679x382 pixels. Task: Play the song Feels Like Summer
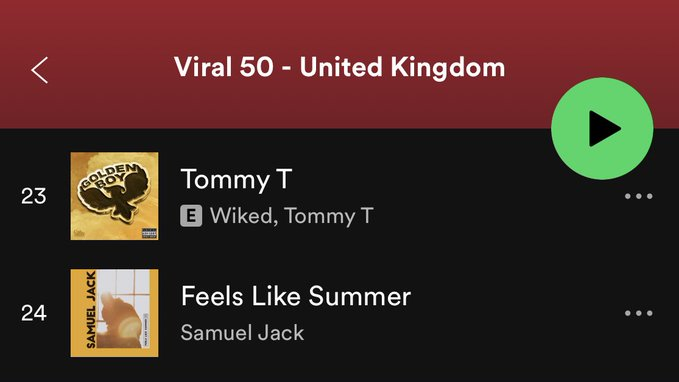(296, 296)
